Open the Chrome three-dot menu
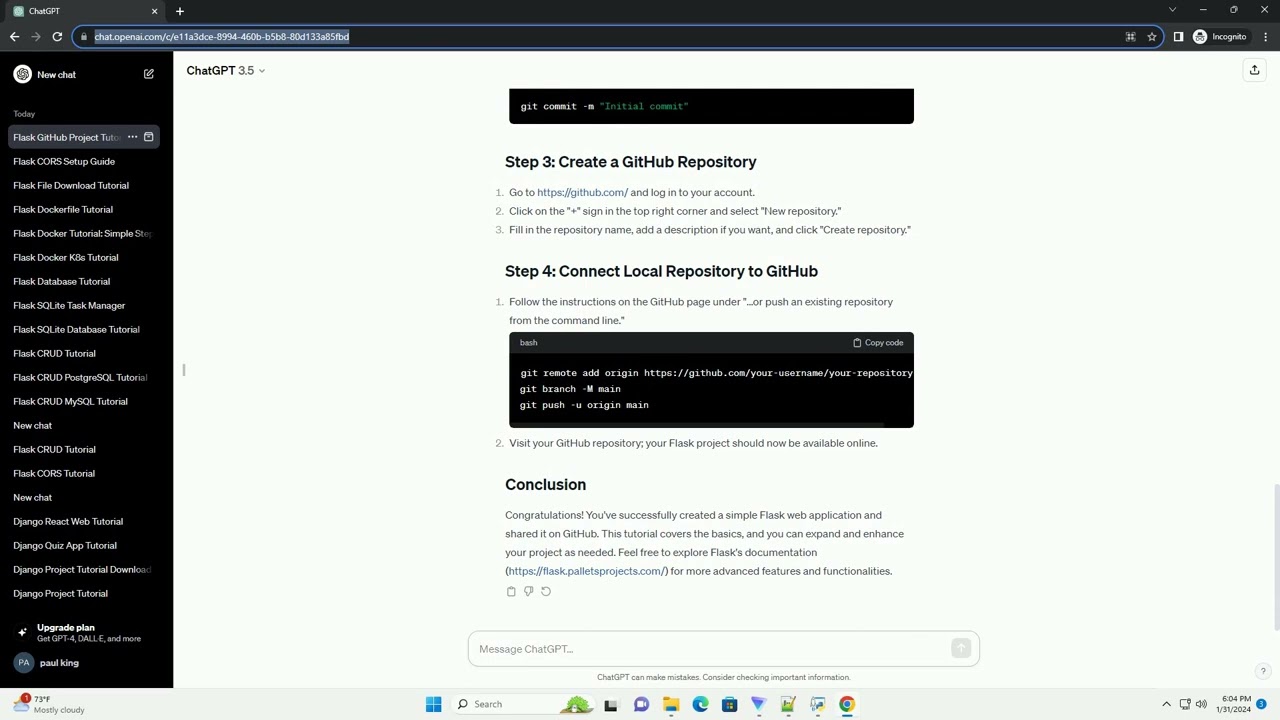Viewport: 1280px width, 720px height. [1266, 37]
